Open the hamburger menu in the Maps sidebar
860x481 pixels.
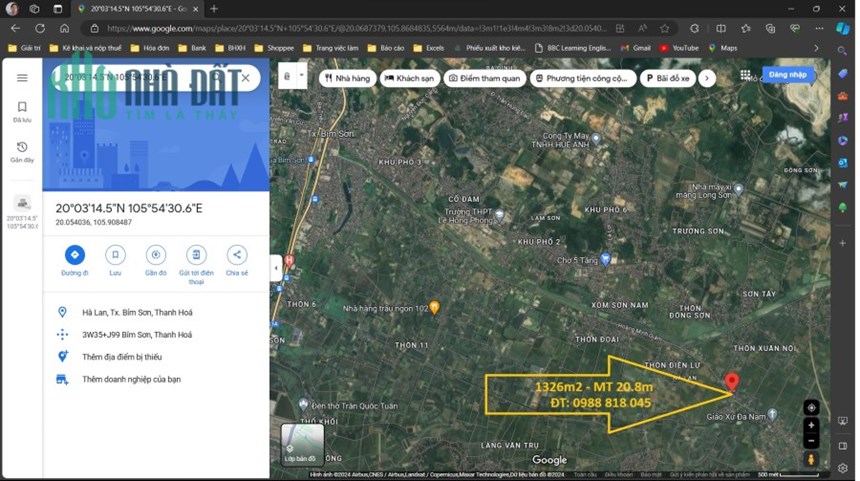click(22, 78)
